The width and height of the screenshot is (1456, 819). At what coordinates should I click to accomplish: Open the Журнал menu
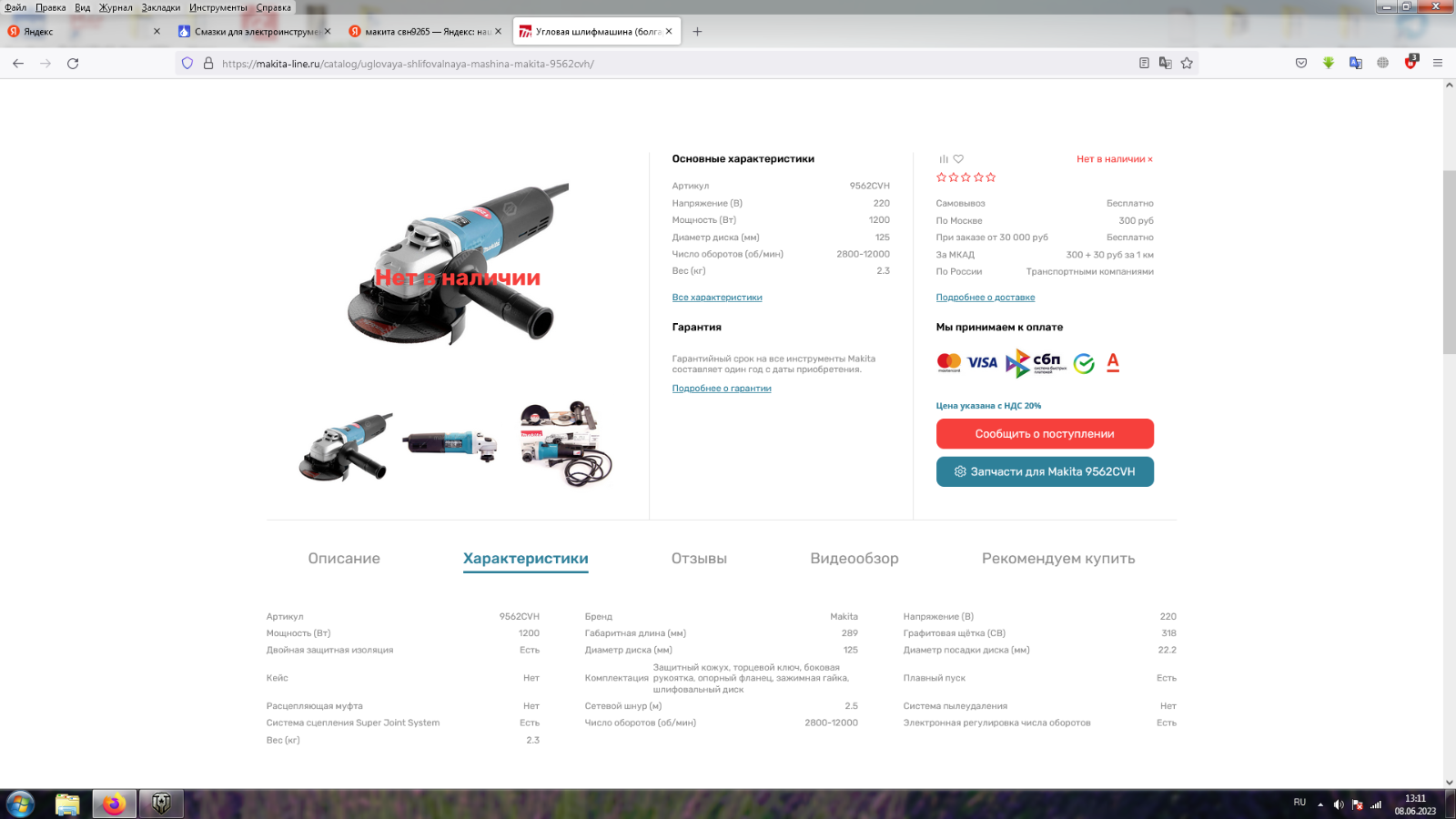116,7
